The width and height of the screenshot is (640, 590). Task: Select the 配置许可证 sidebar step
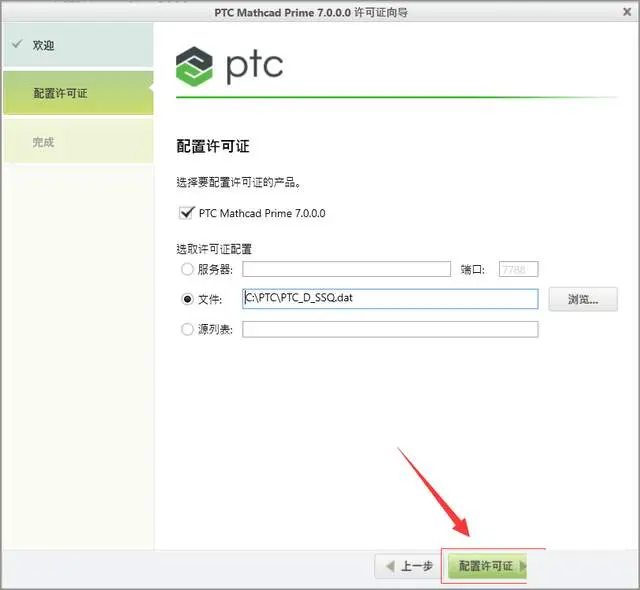tap(78, 93)
